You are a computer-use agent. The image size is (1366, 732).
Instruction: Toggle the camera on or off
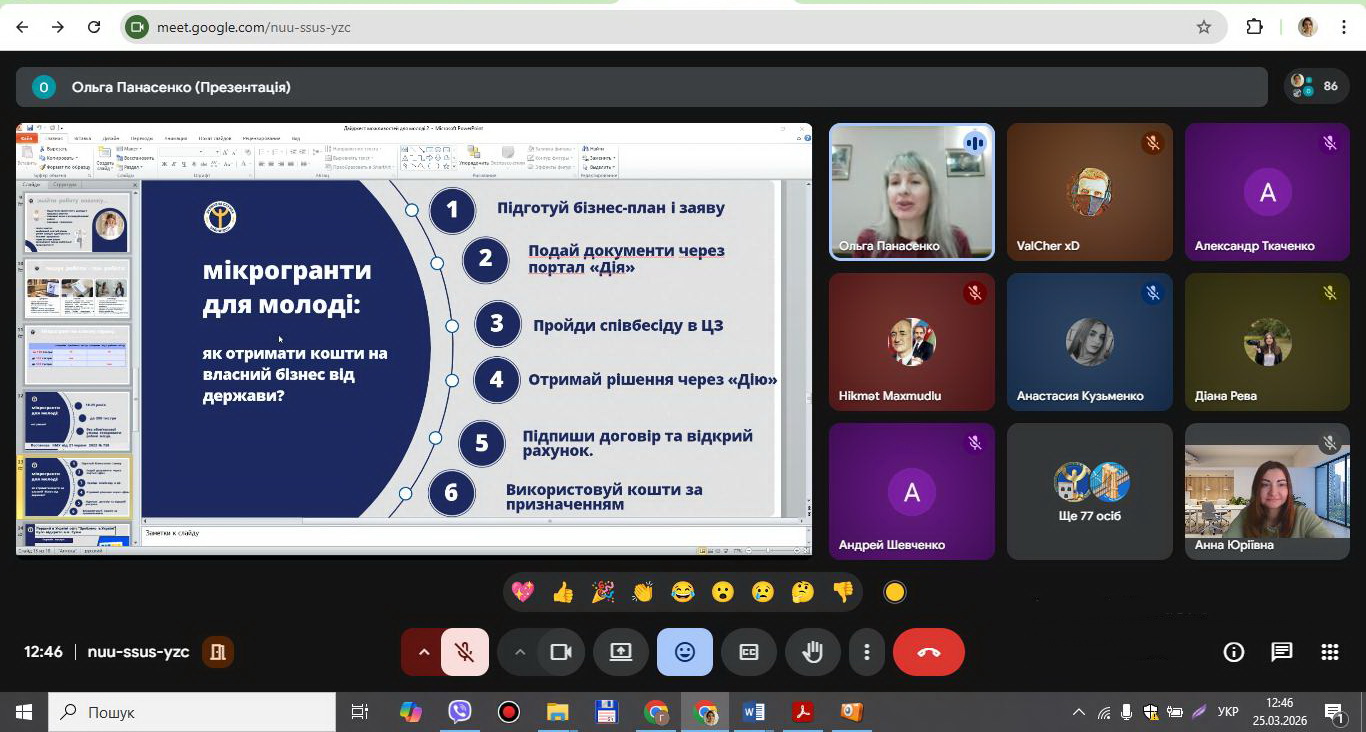(560, 652)
